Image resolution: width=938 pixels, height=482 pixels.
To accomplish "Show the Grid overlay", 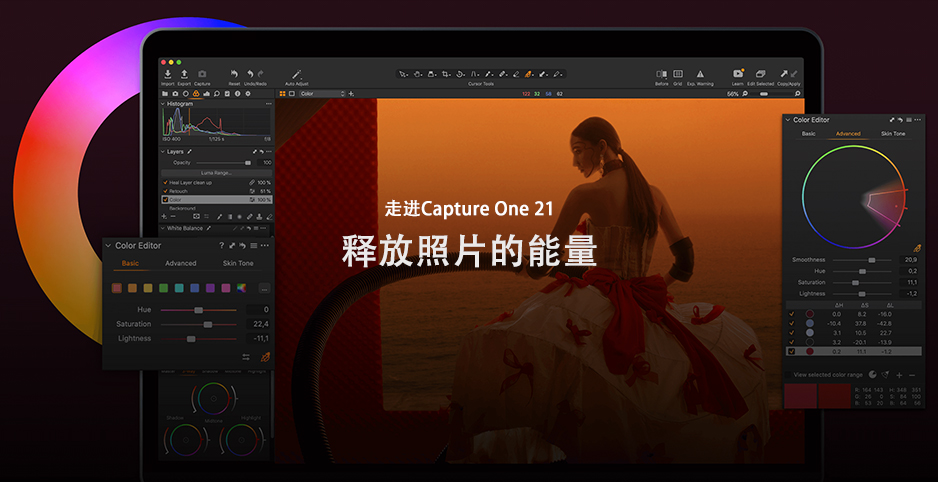I will (x=678, y=74).
